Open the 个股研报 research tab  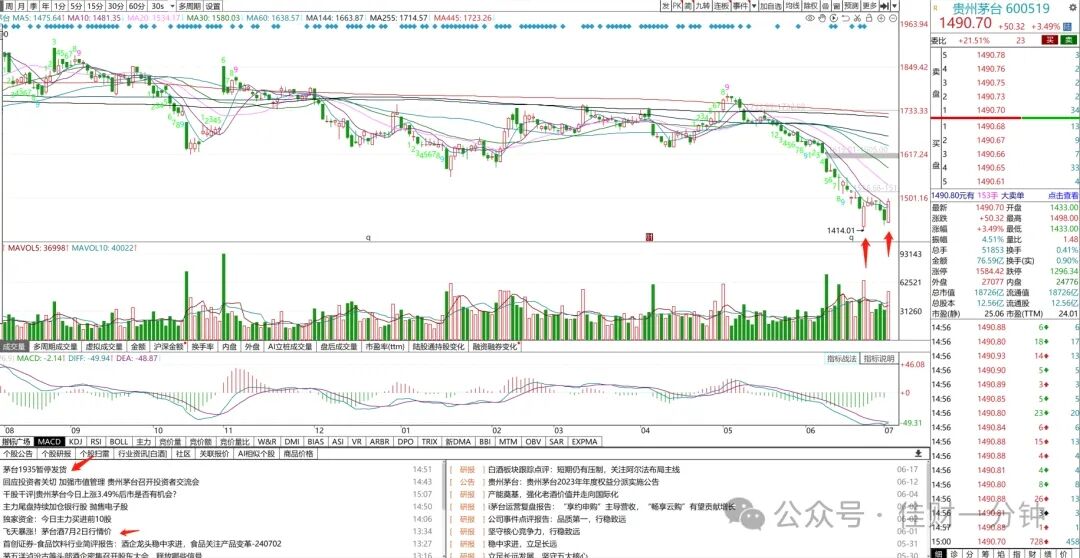coord(56,454)
